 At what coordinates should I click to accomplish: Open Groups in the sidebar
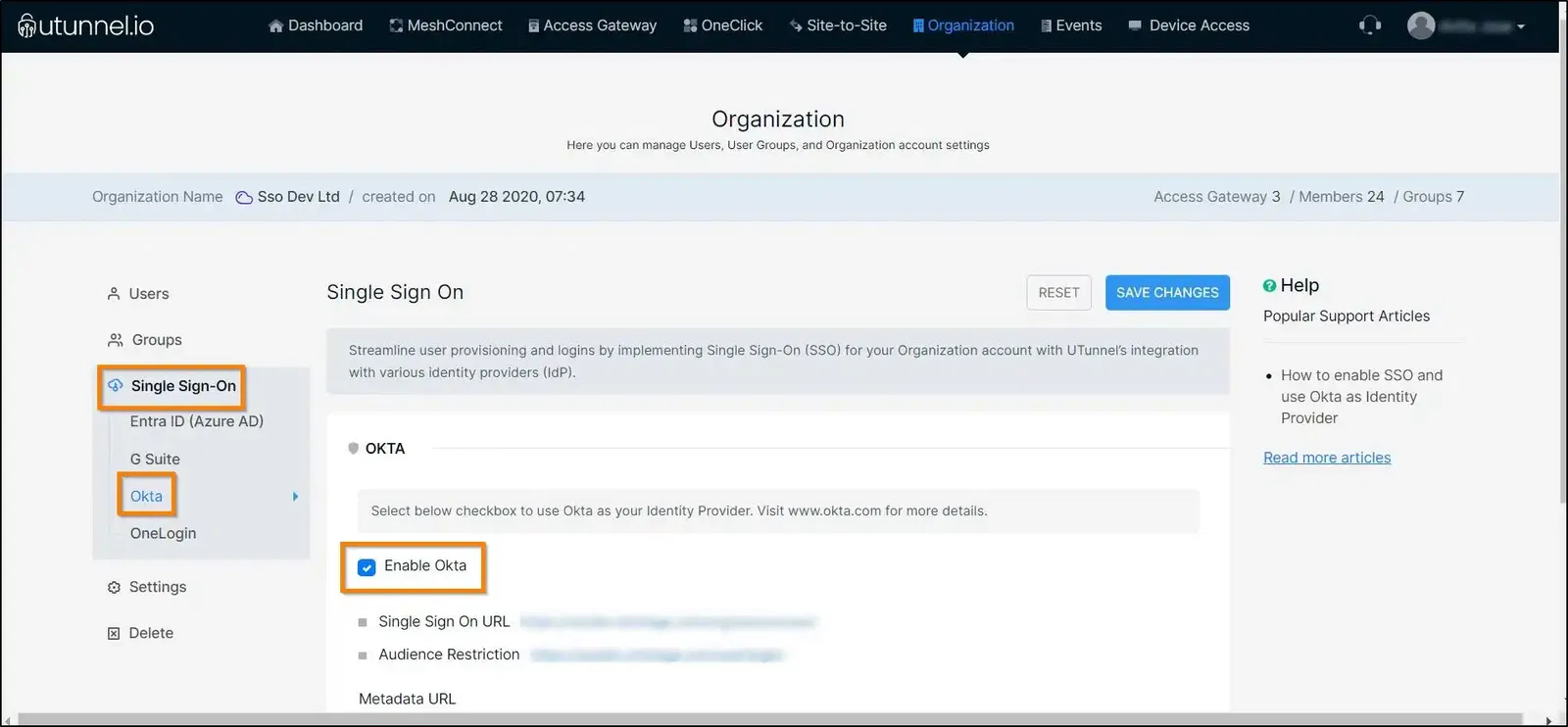[157, 340]
